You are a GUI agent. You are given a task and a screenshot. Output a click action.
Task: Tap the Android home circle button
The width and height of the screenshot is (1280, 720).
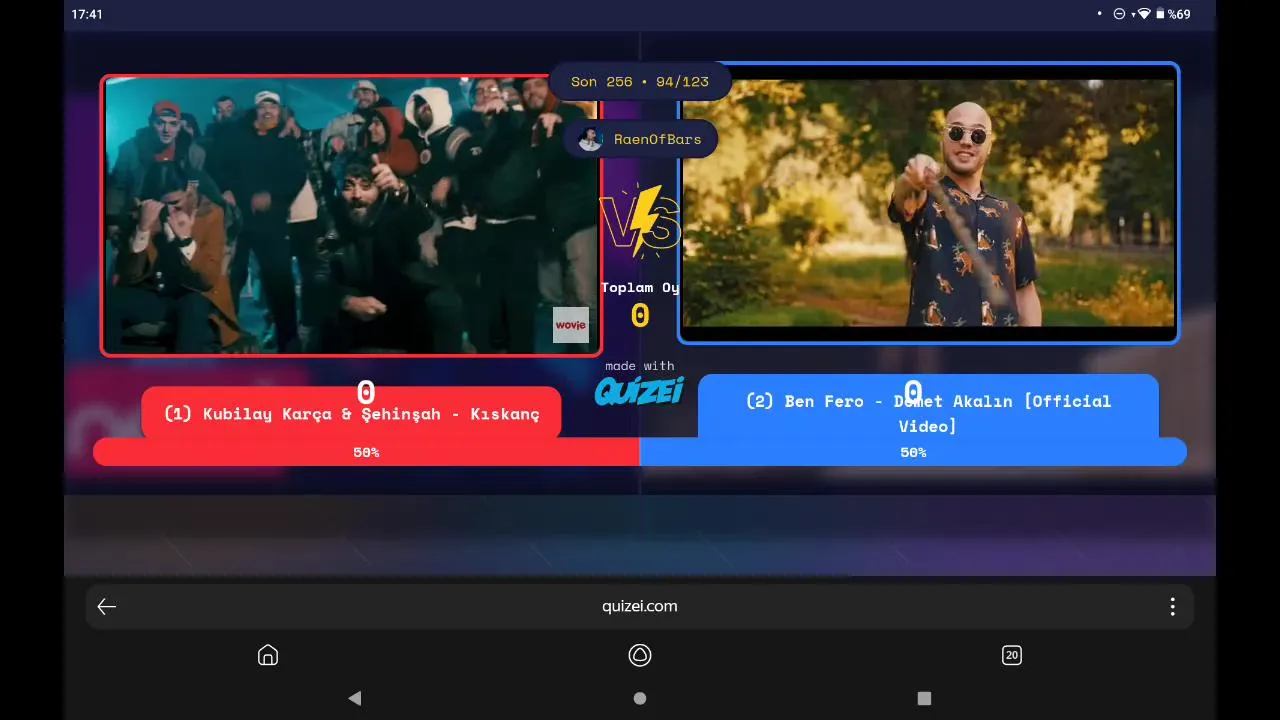[x=640, y=698]
